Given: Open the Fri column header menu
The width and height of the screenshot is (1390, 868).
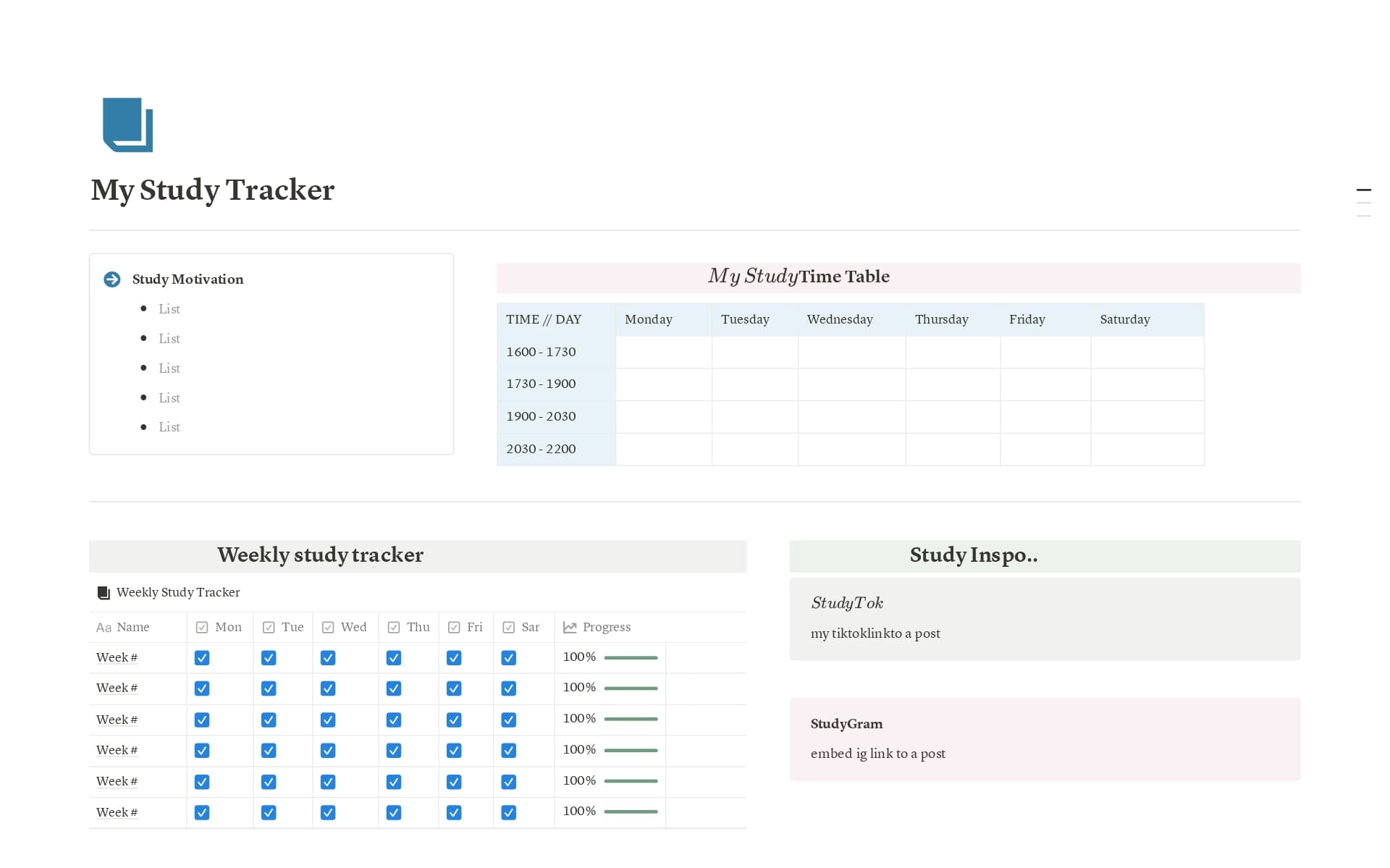Looking at the screenshot, I should pos(466,628).
